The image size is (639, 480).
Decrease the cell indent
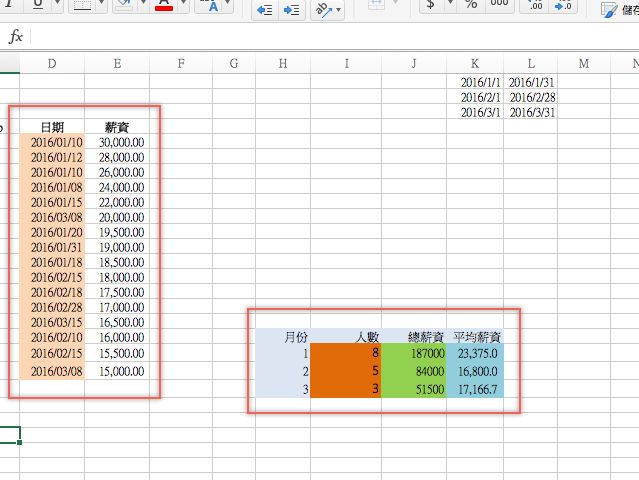coord(265,9)
